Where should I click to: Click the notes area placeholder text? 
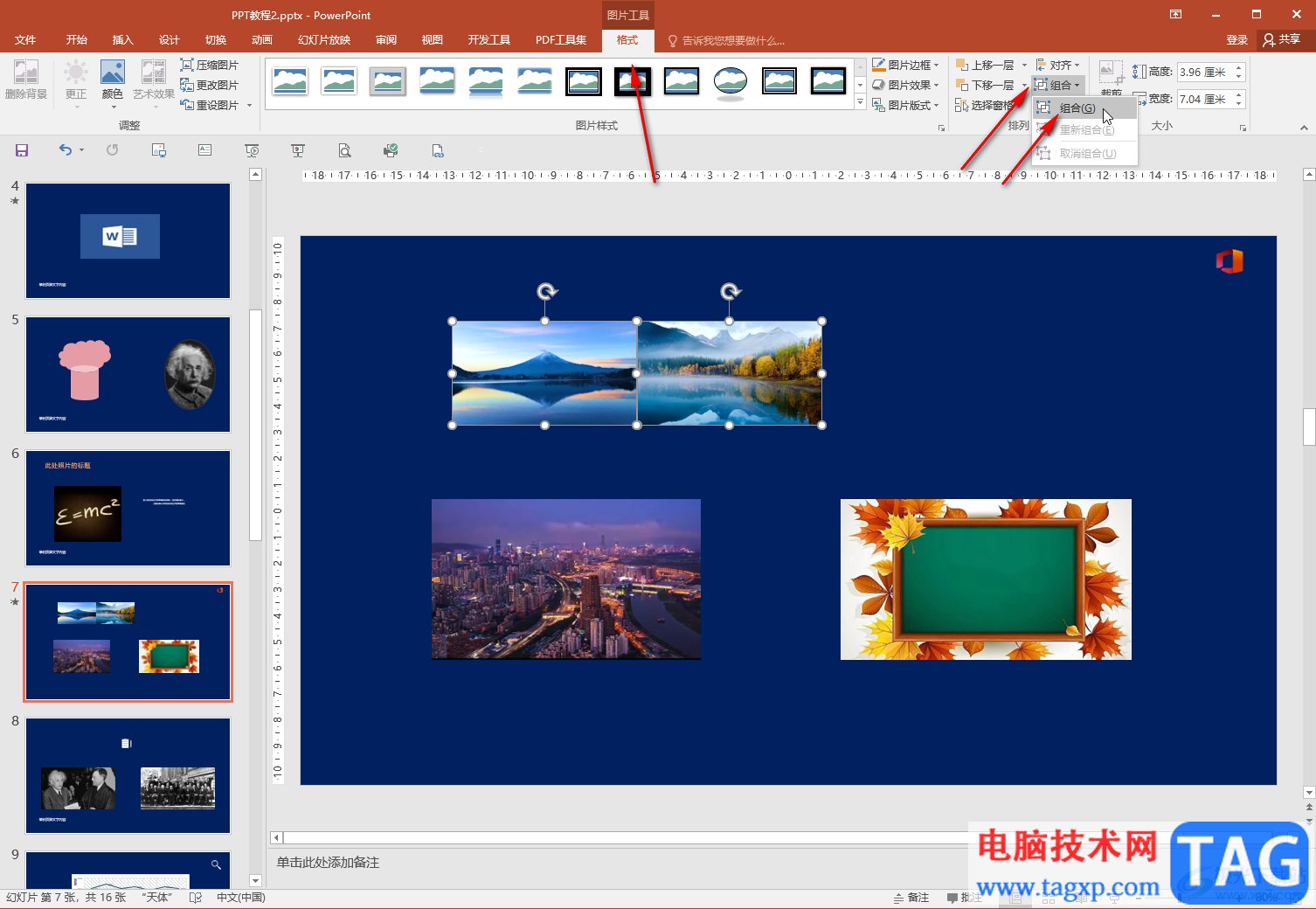328,863
